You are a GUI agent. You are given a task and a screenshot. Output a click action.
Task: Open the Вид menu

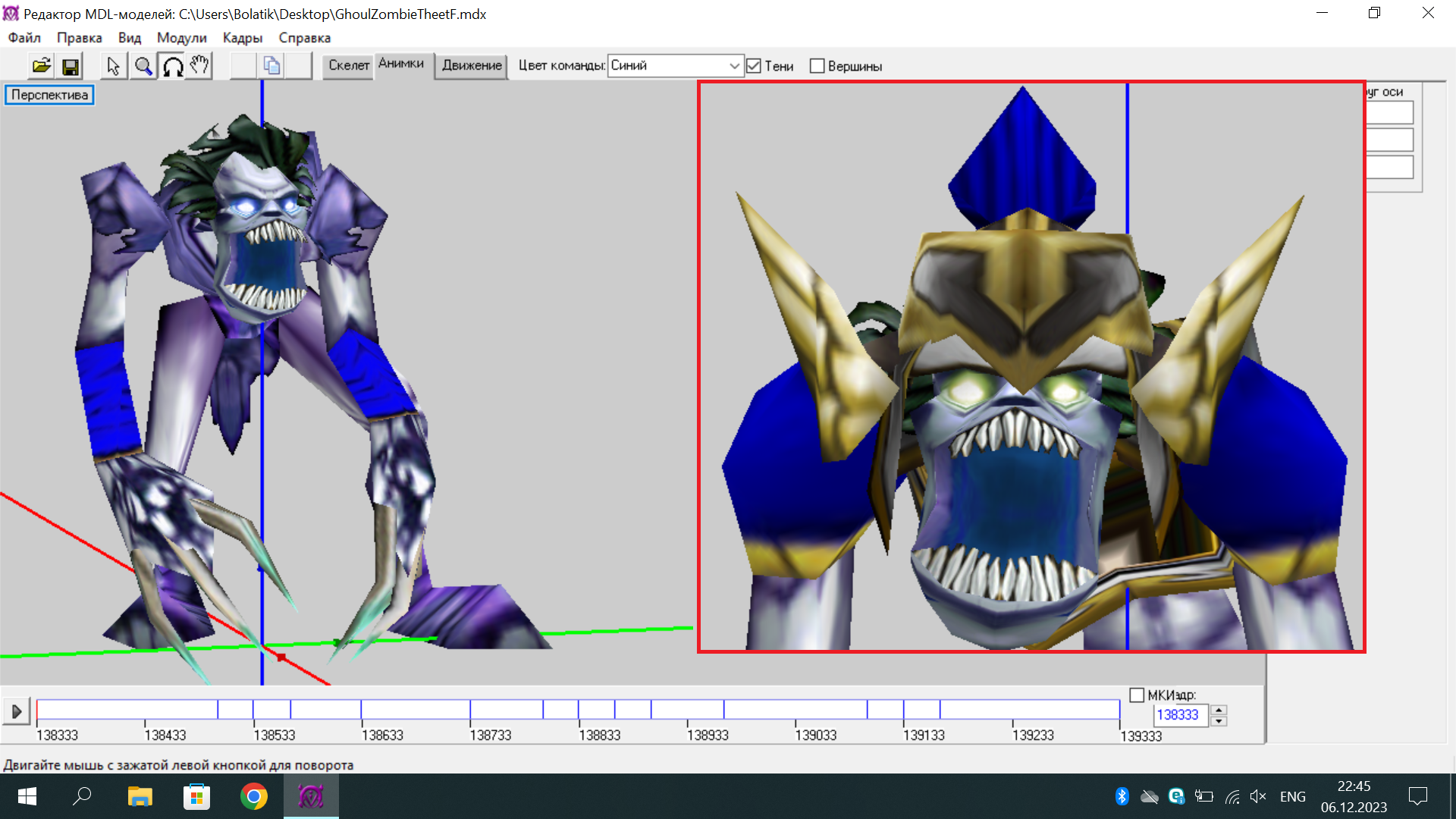click(130, 38)
